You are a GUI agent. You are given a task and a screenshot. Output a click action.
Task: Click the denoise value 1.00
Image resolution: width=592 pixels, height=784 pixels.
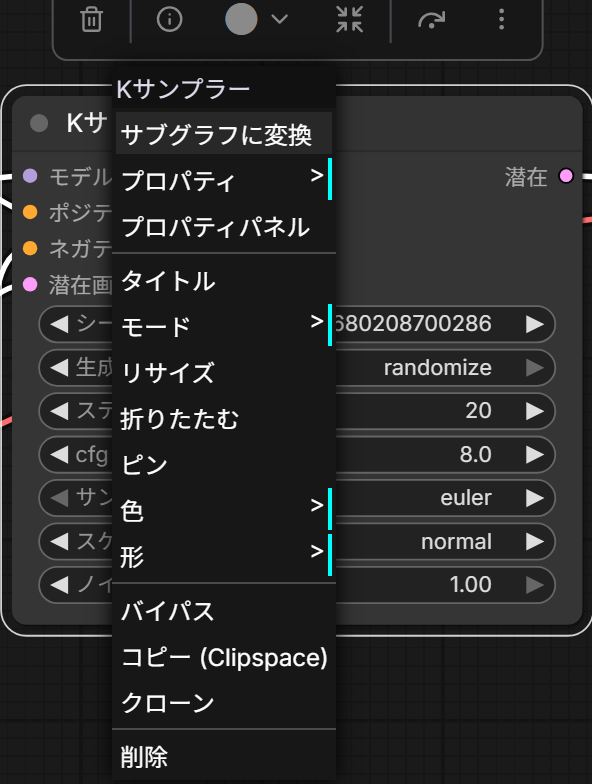coord(470,584)
